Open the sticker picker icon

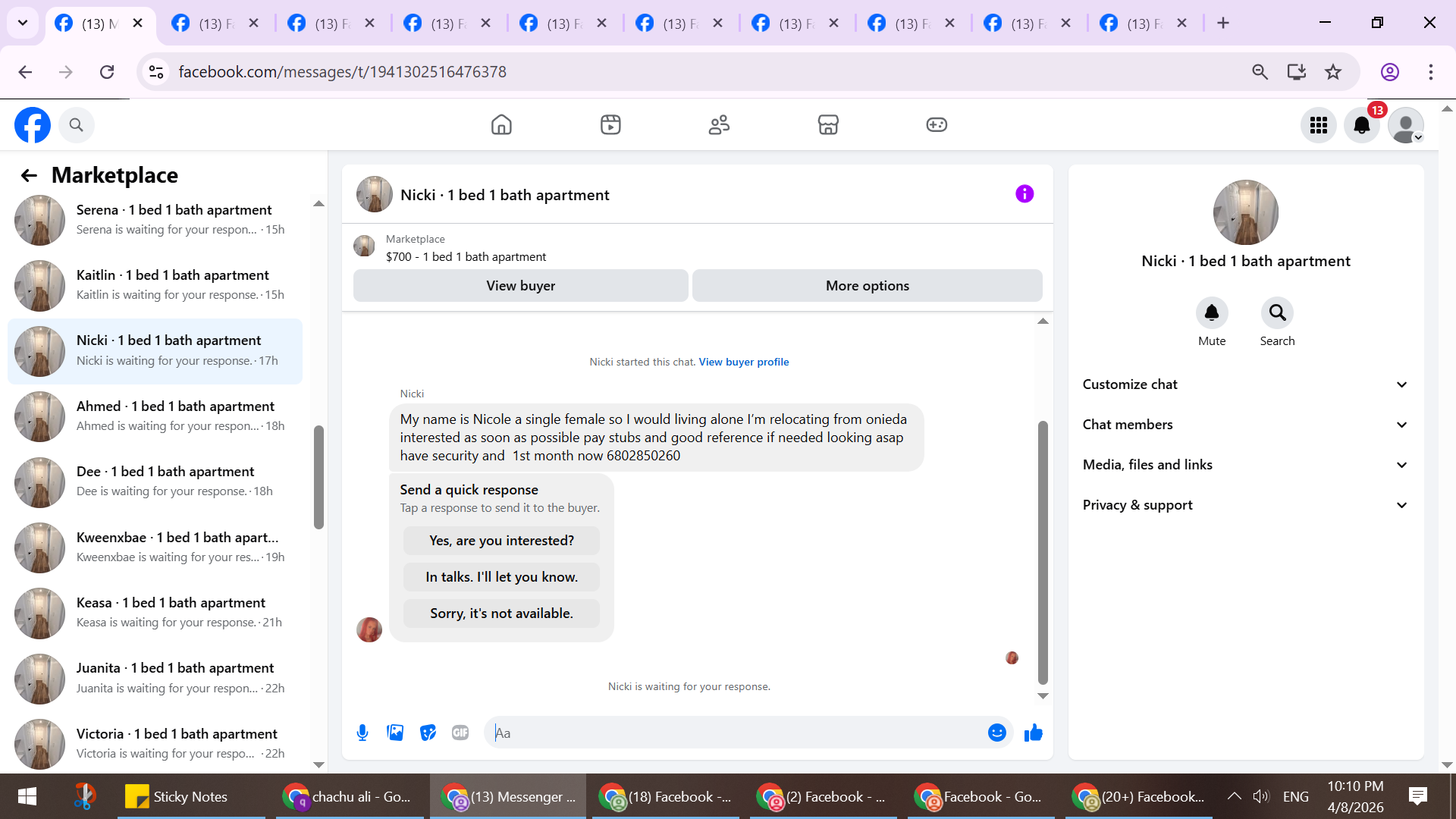coord(428,733)
